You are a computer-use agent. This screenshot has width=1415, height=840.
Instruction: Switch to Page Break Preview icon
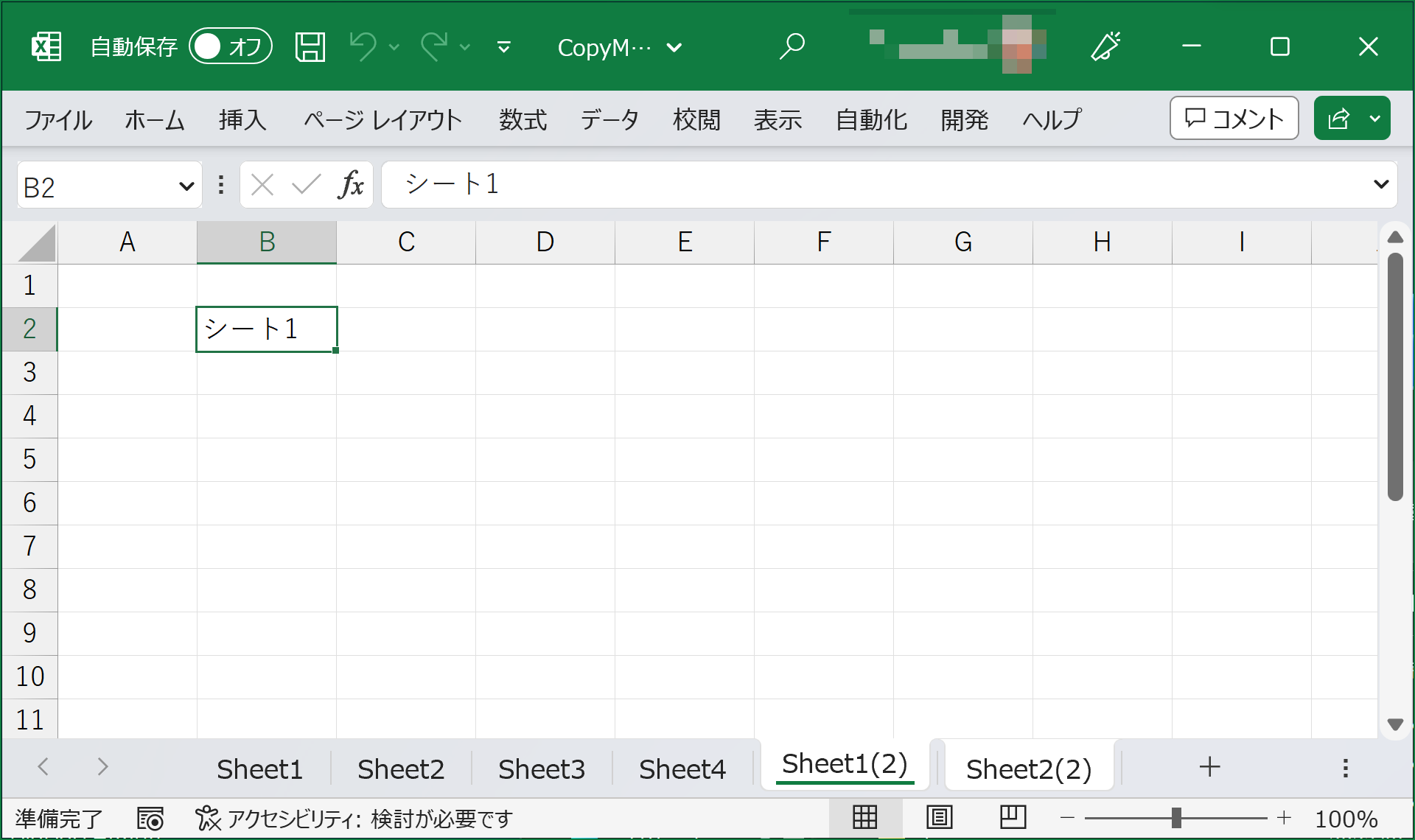pyautogui.click(x=1013, y=817)
